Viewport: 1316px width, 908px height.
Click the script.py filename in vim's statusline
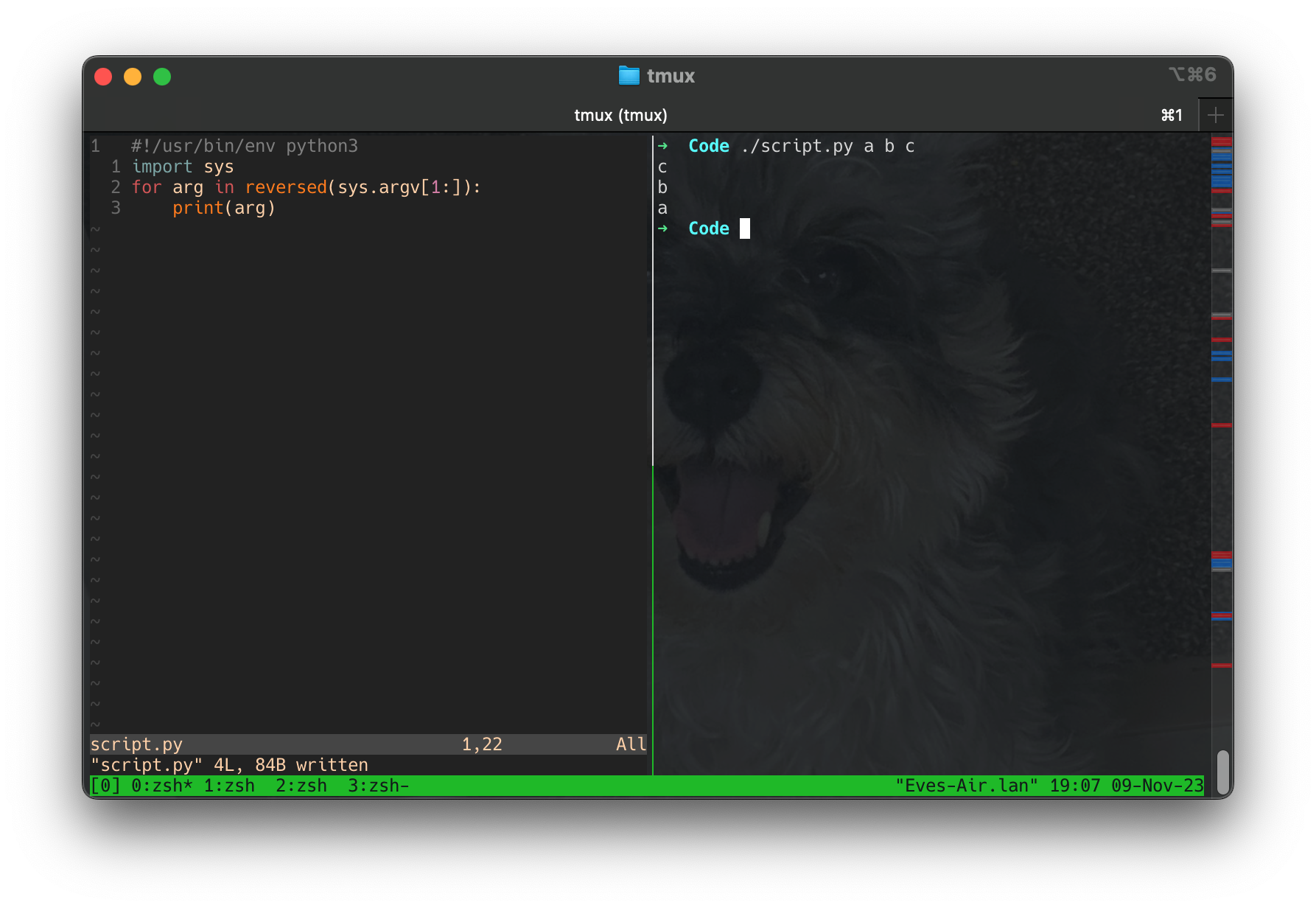[x=137, y=744]
